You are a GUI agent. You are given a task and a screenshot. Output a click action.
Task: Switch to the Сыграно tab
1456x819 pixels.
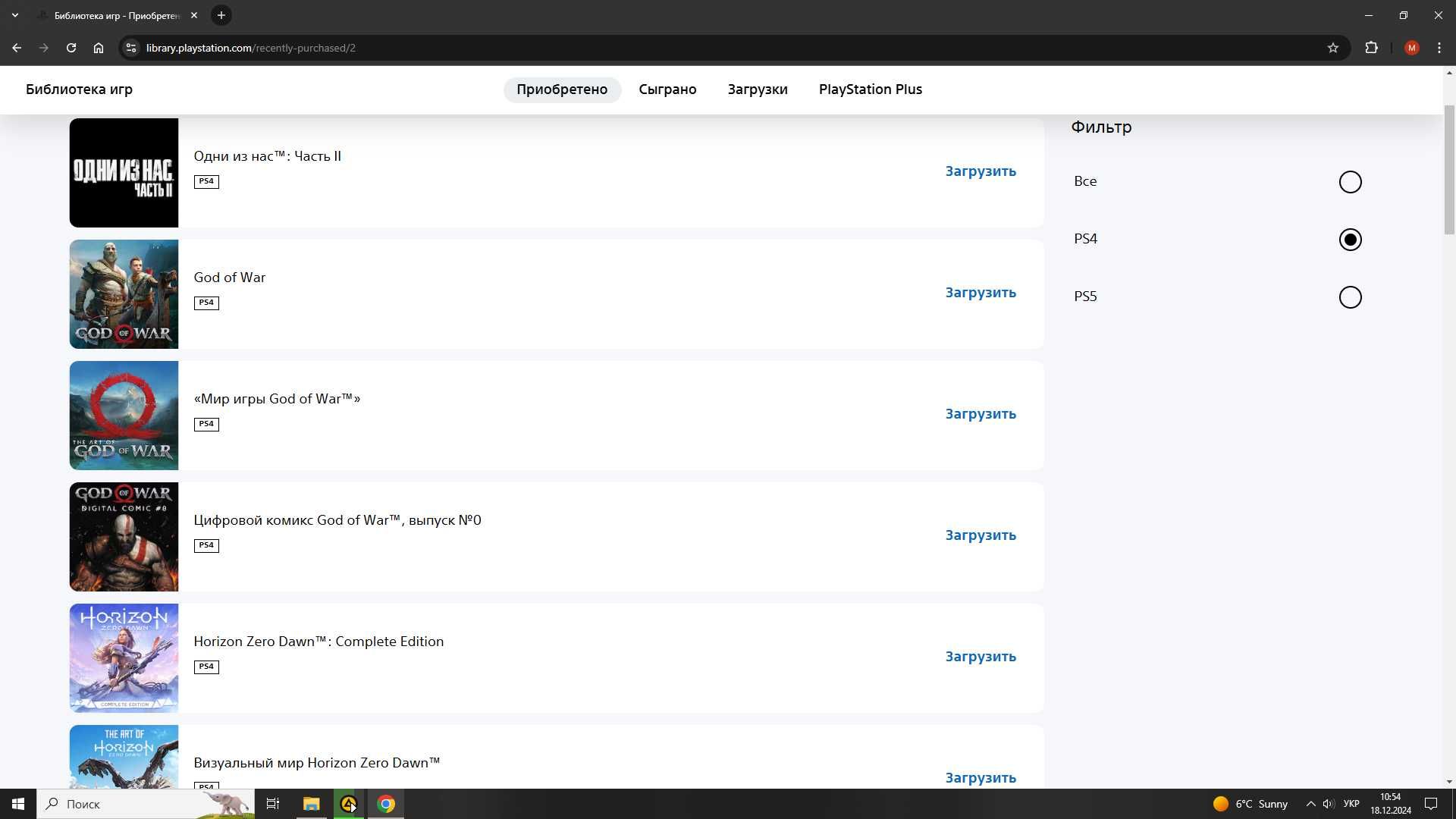click(667, 89)
